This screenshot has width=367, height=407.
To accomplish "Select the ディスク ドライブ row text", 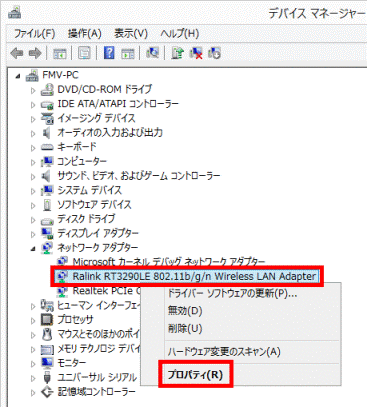I will coord(86,219).
